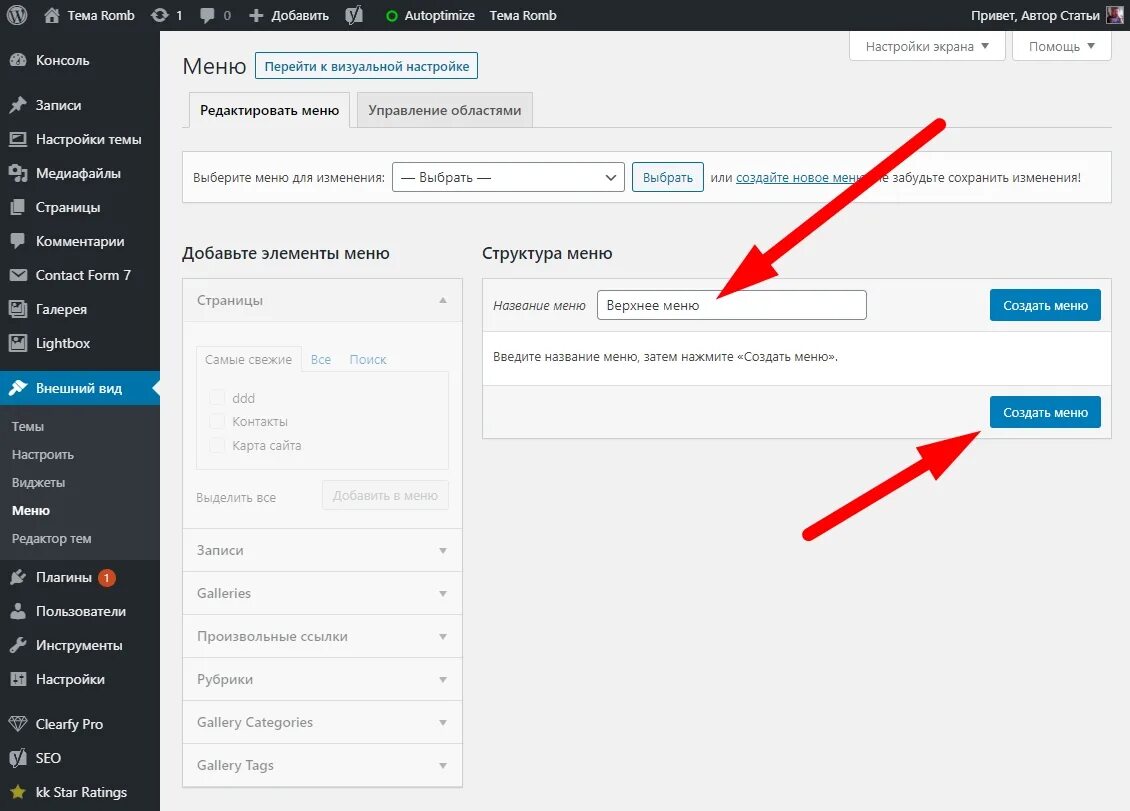The image size is (1130, 811).
Task: Switch to the Поиск pages tab
Action: [368, 359]
